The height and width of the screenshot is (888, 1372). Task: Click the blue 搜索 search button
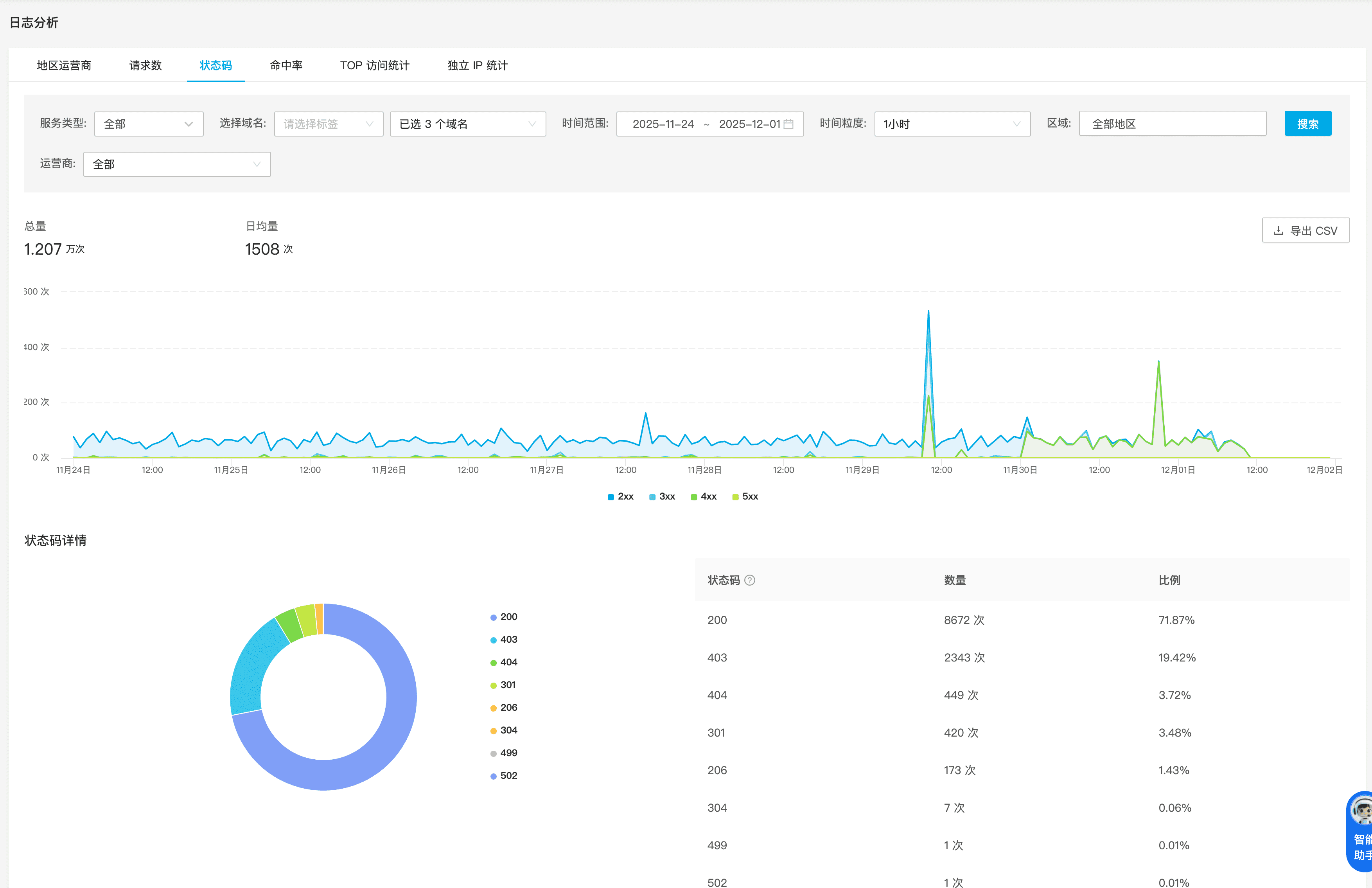click(x=1307, y=124)
